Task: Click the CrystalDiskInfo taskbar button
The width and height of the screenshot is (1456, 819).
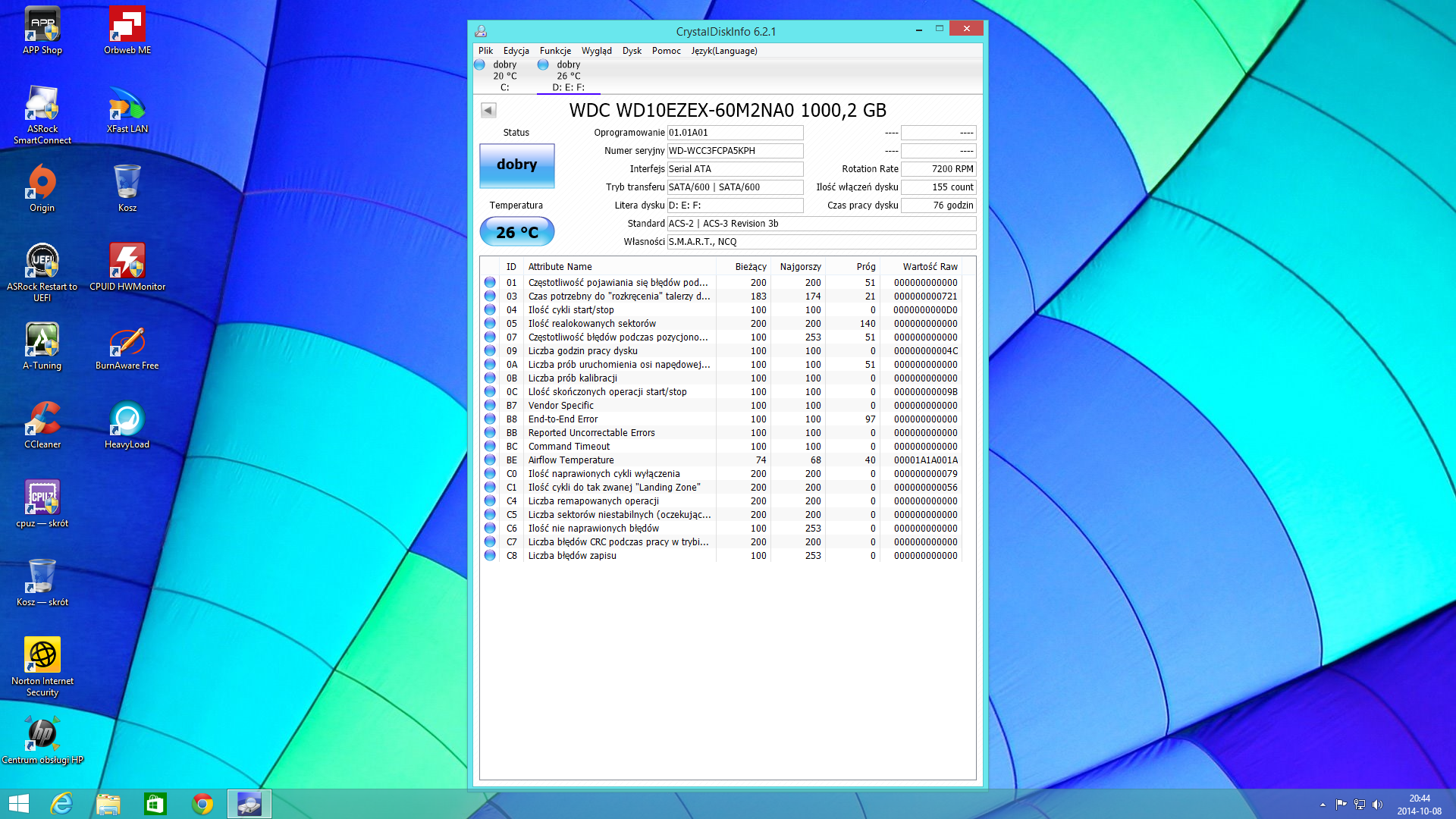Action: 249,804
